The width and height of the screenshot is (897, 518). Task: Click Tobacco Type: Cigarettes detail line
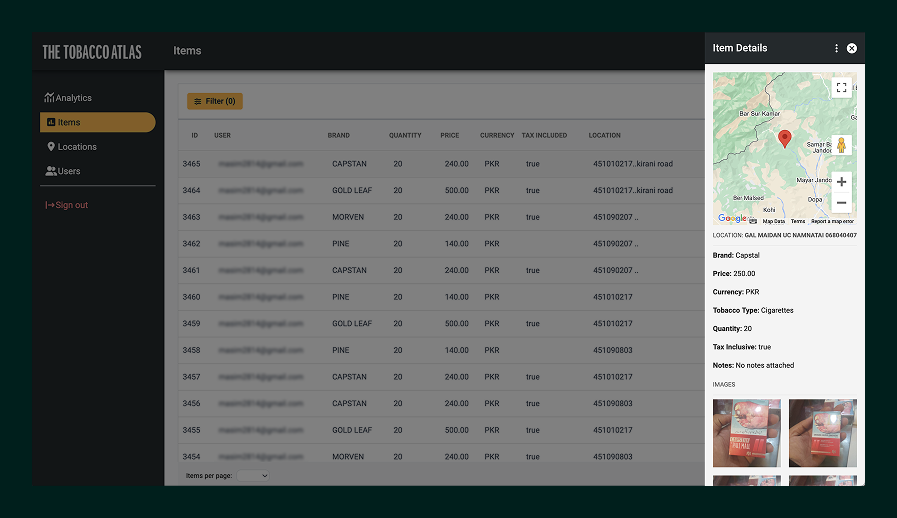[x=753, y=310]
